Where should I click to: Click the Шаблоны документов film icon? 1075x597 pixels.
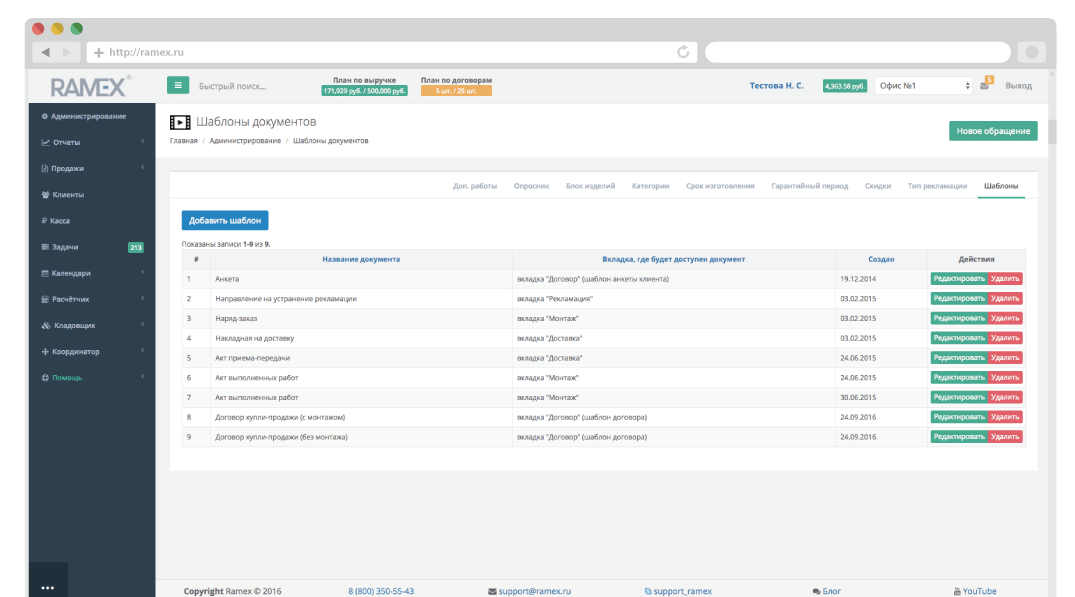[180, 122]
